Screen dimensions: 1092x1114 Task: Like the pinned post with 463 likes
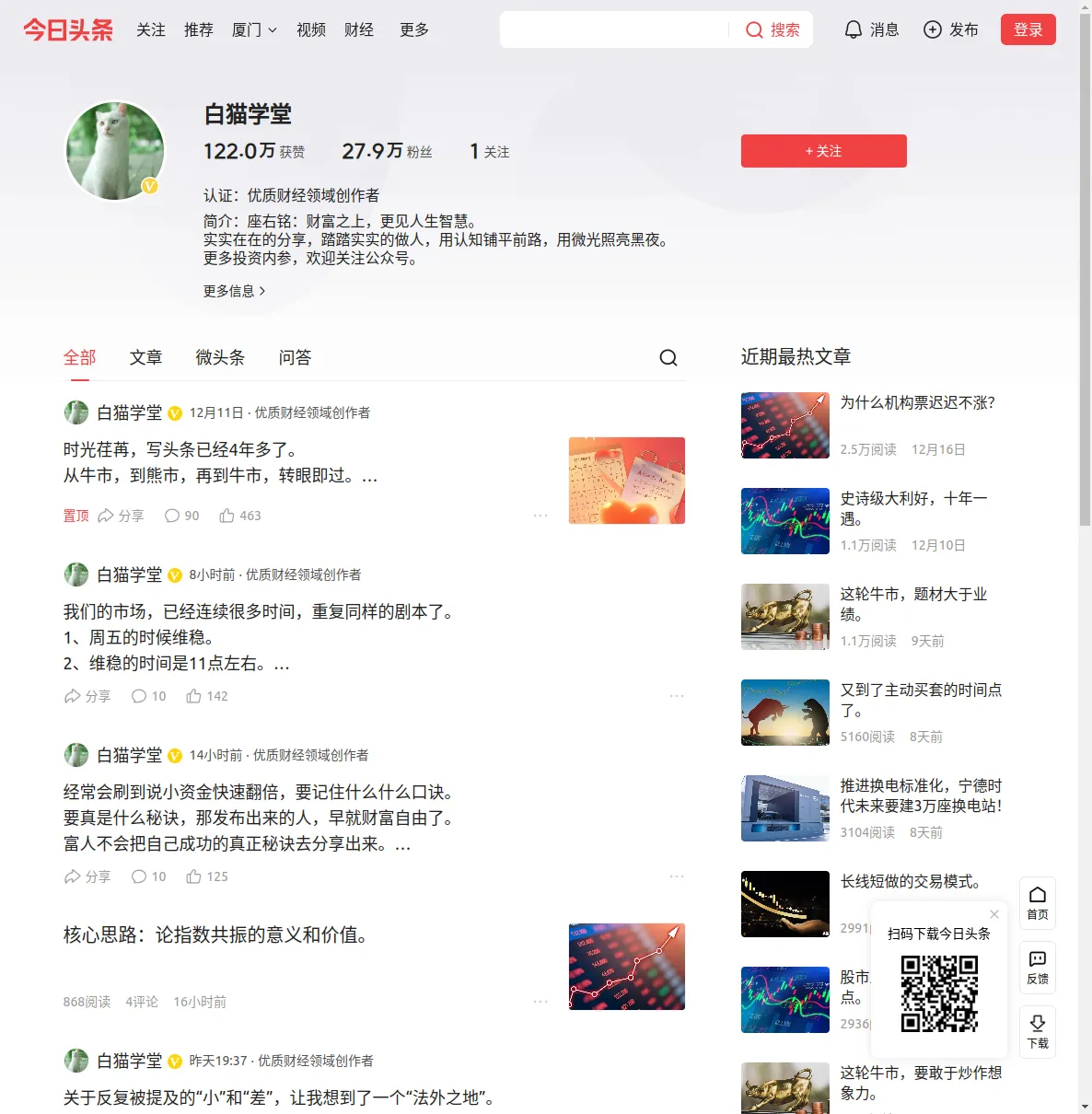click(x=240, y=516)
